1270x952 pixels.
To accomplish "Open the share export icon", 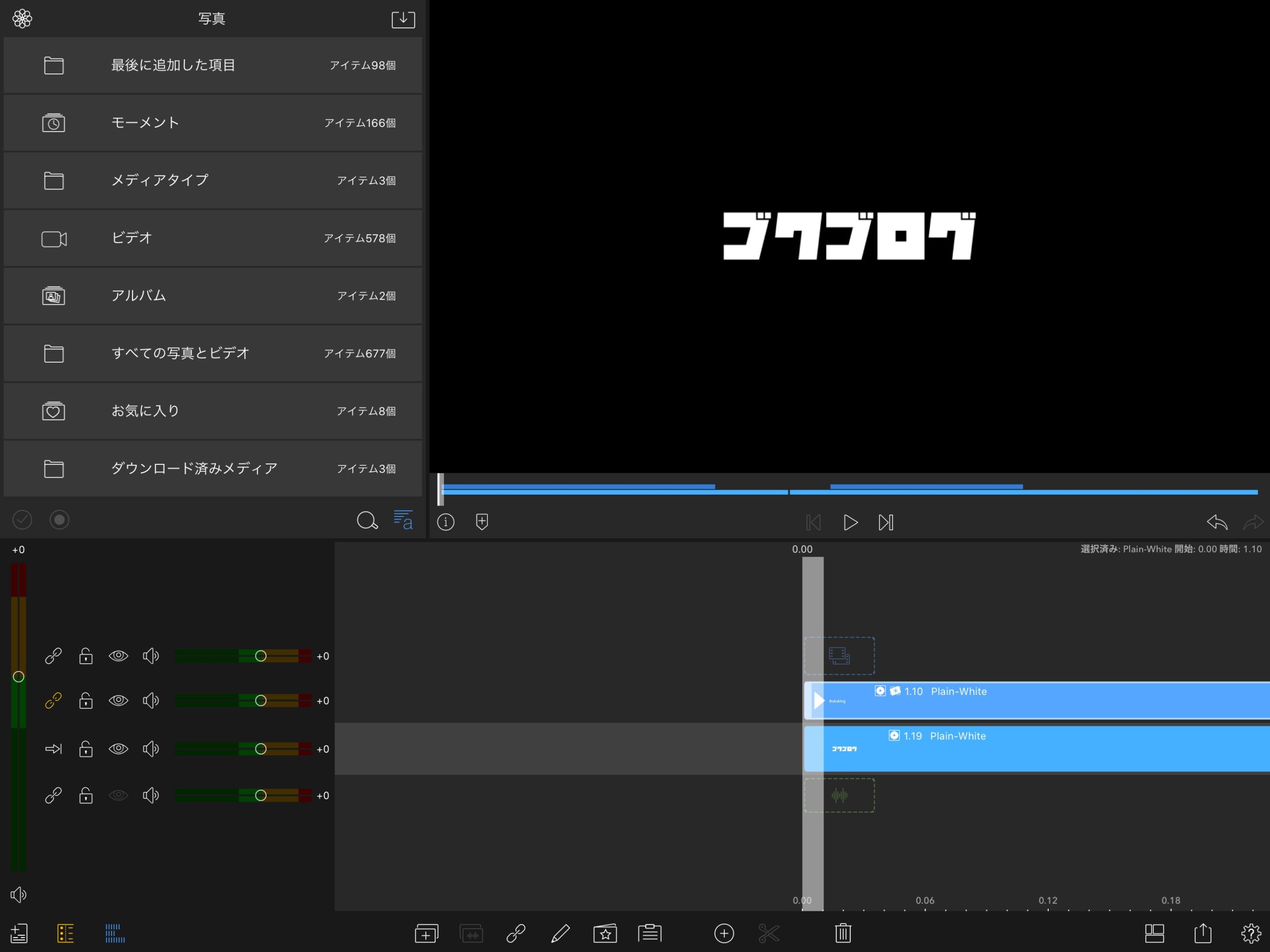I will [1203, 933].
